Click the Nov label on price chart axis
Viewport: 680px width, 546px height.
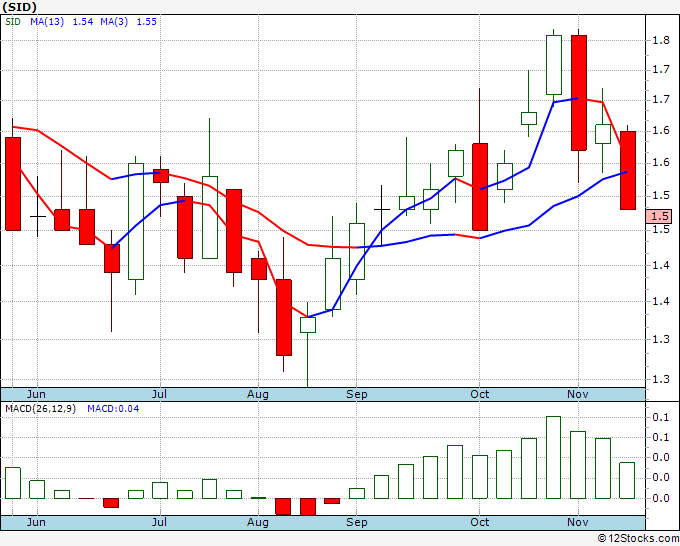pos(578,394)
